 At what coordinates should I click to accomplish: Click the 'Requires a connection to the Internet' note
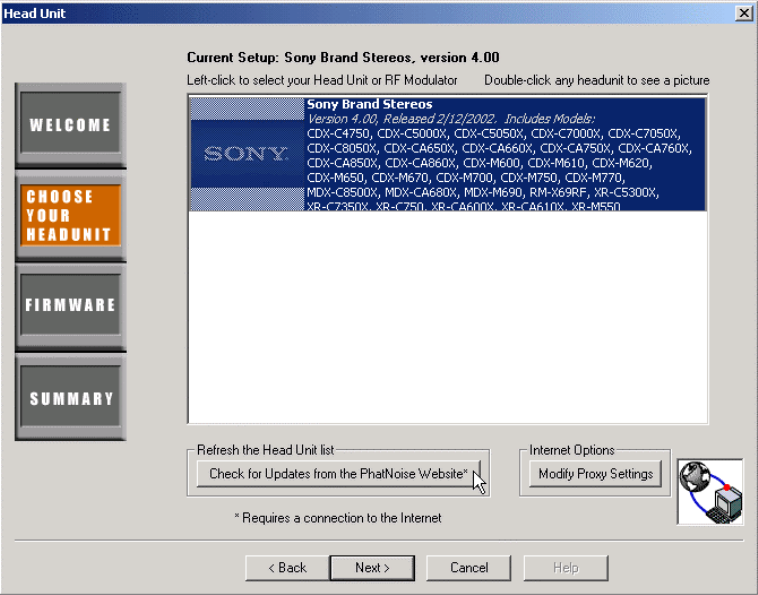338,518
